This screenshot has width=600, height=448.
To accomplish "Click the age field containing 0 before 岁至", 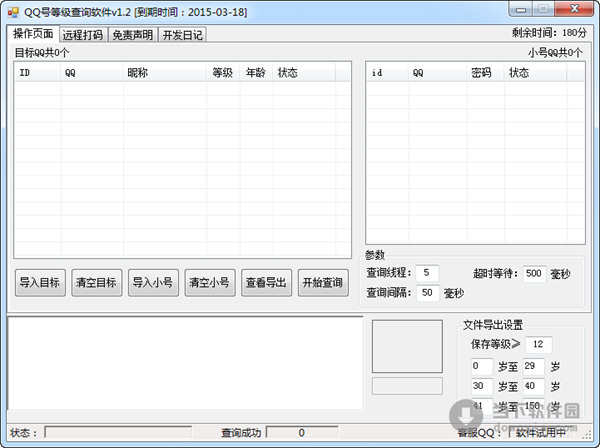I will coord(482,366).
